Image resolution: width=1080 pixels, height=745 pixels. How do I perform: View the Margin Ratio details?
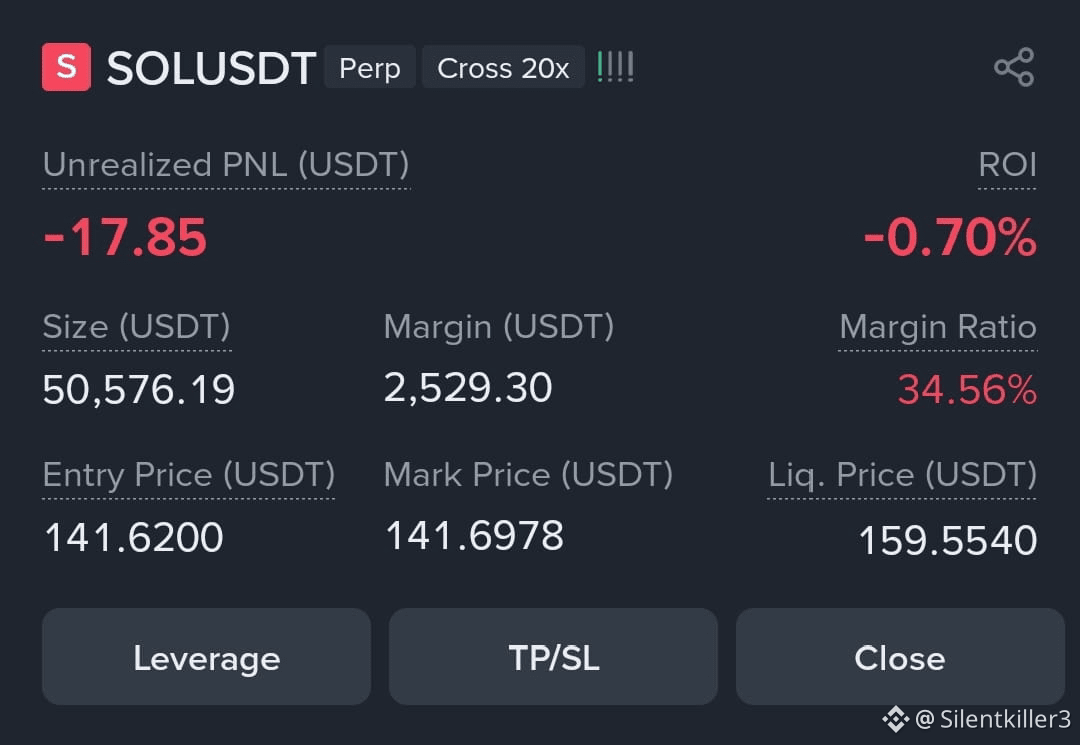click(937, 327)
